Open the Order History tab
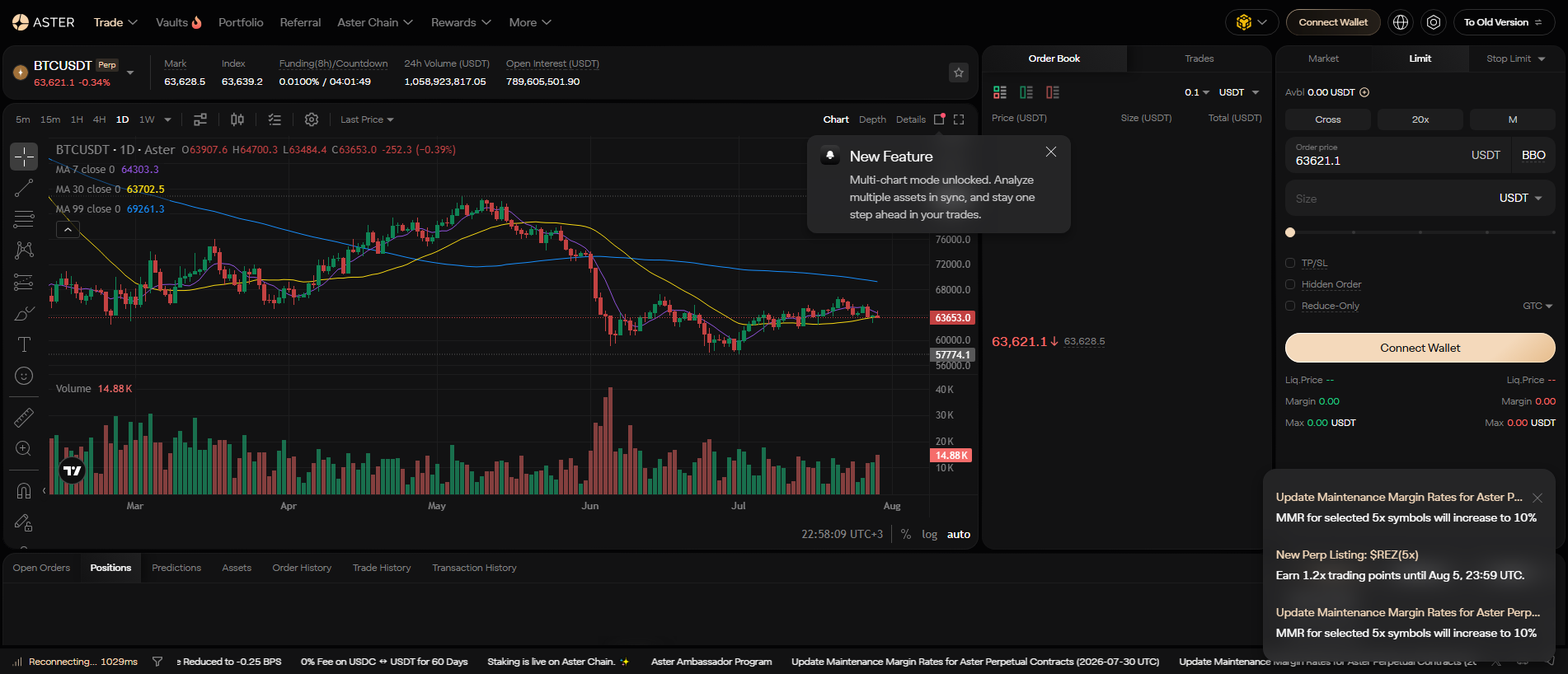Image resolution: width=1568 pixels, height=674 pixels. tap(302, 568)
